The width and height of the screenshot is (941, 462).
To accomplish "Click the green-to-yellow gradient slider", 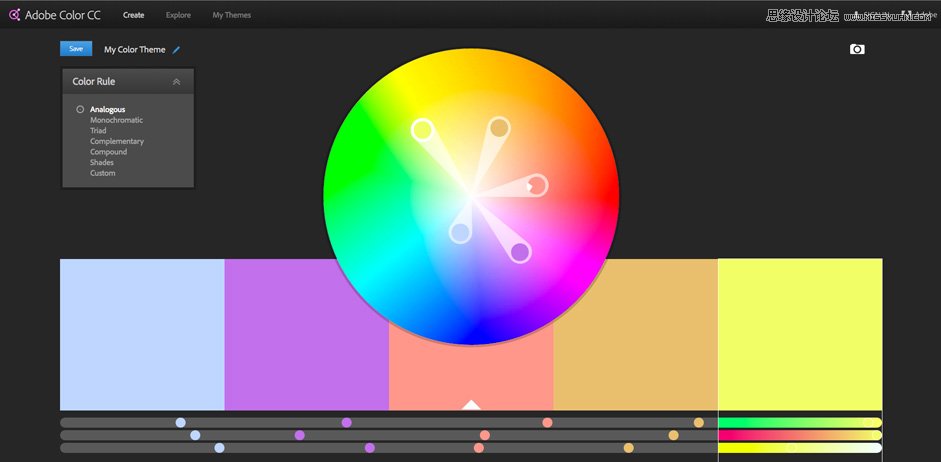I will [800, 422].
